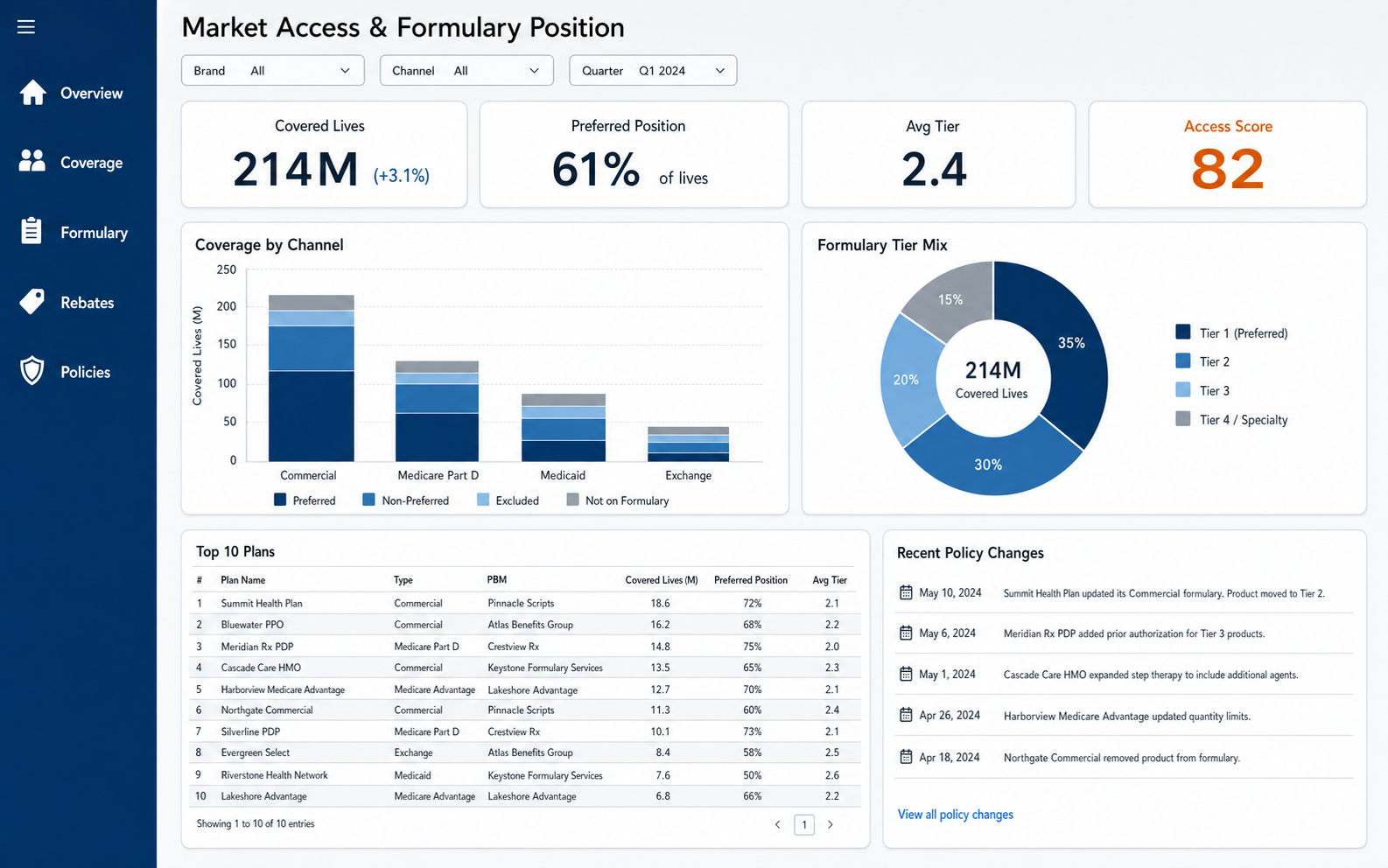1388x868 pixels.
Task: Toggle Preferred legend swatch in bar chart
Action: pos(280,500)
